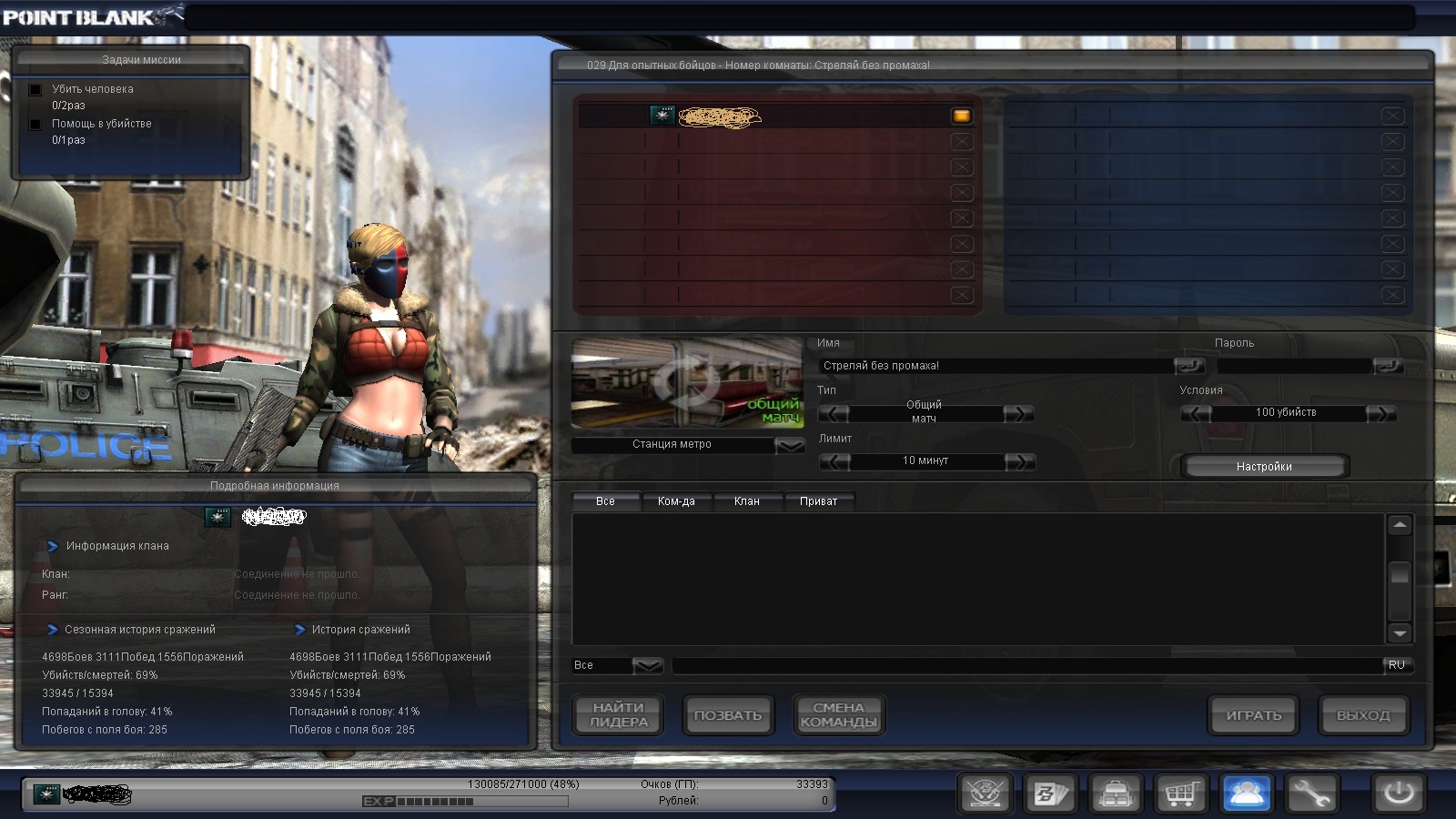Click the Настройки button
The width and height of the screenshot is (1456, 819).
(1264, 466)
